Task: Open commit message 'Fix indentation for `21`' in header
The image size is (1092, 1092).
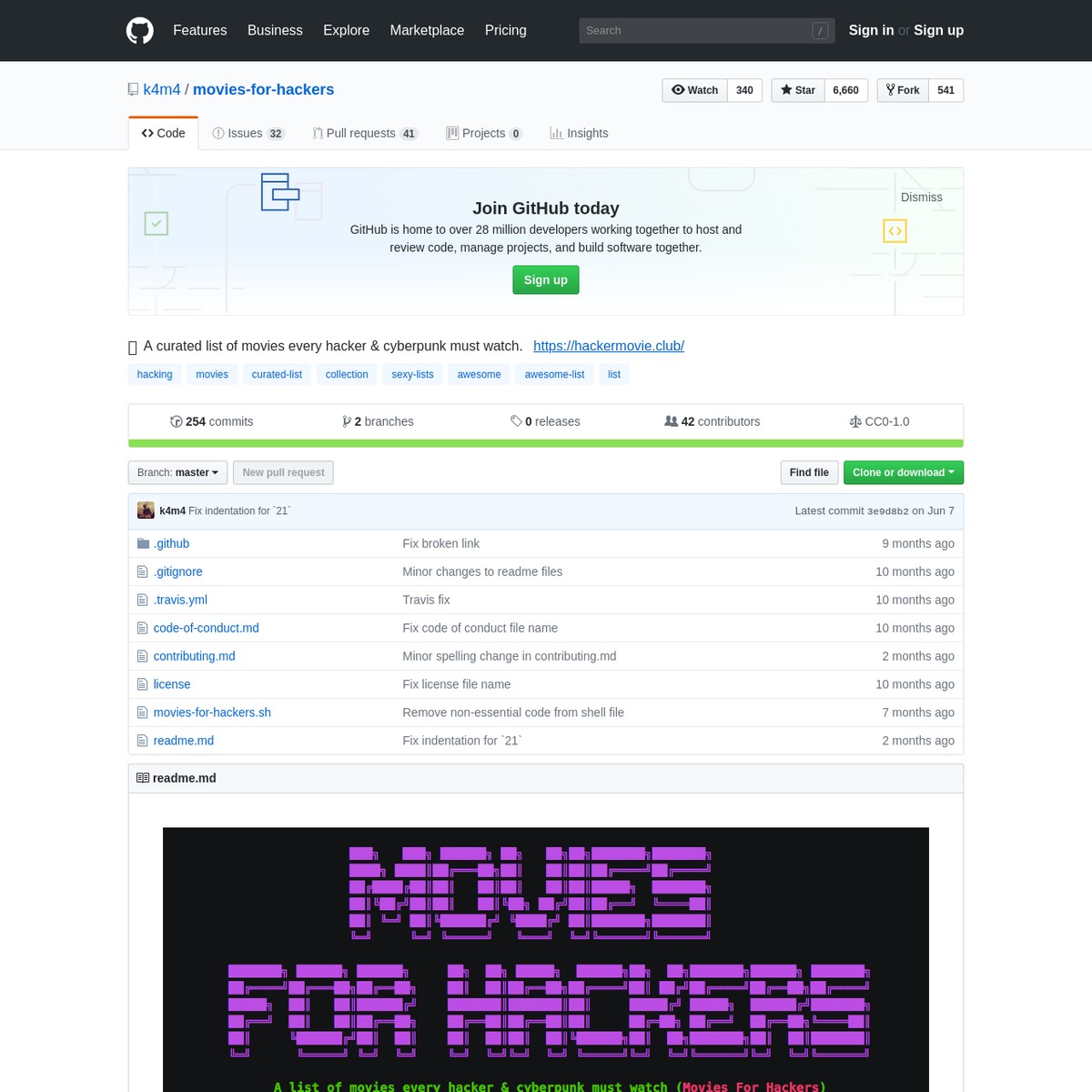Action: pyautogui.click(x=239, y=511)
